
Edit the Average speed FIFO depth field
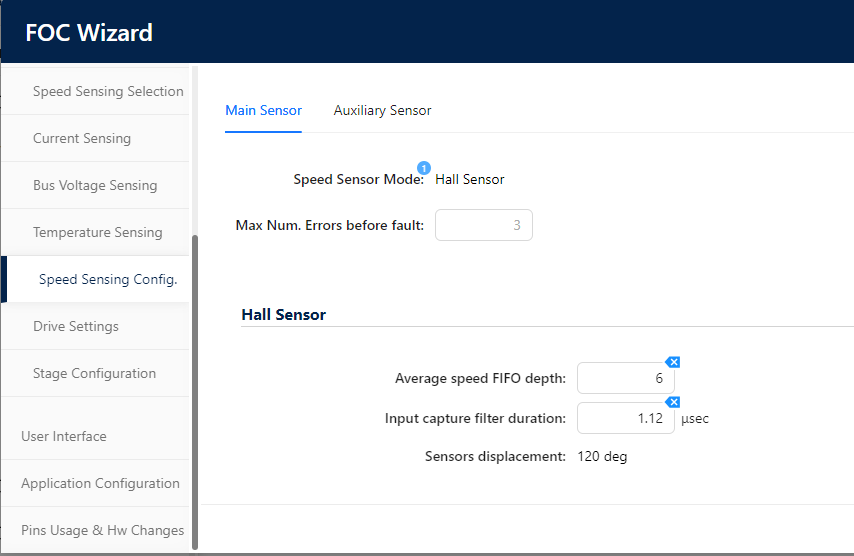tap(625, 378)
